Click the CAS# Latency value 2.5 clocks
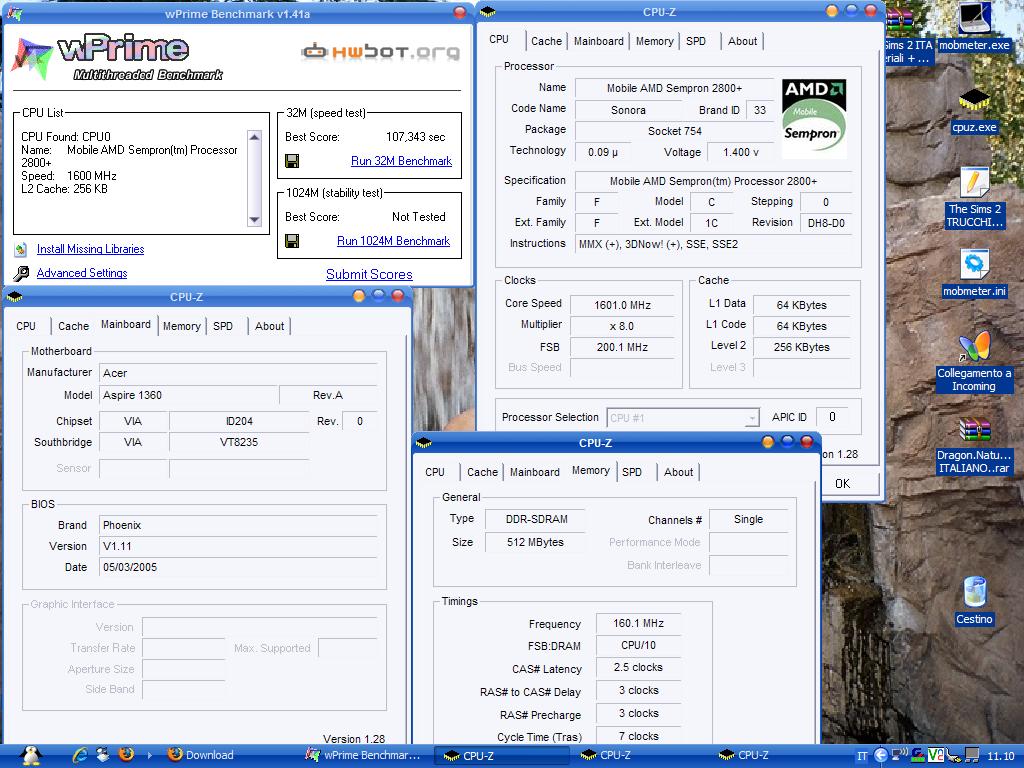This screenshot has height=768, width=1024. tap(638, 667)
